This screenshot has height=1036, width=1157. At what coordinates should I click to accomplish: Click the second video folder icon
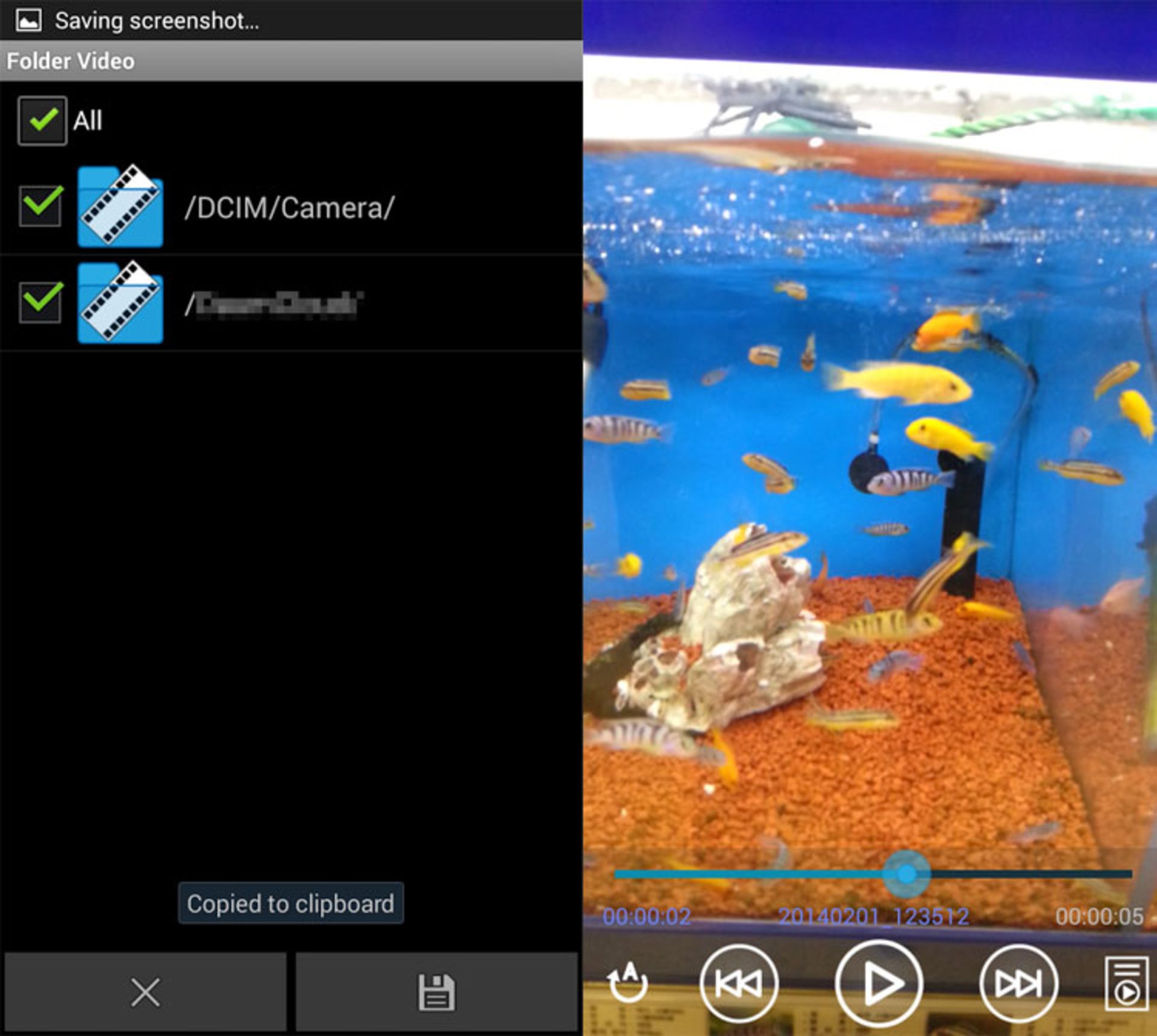coord(121,302)
